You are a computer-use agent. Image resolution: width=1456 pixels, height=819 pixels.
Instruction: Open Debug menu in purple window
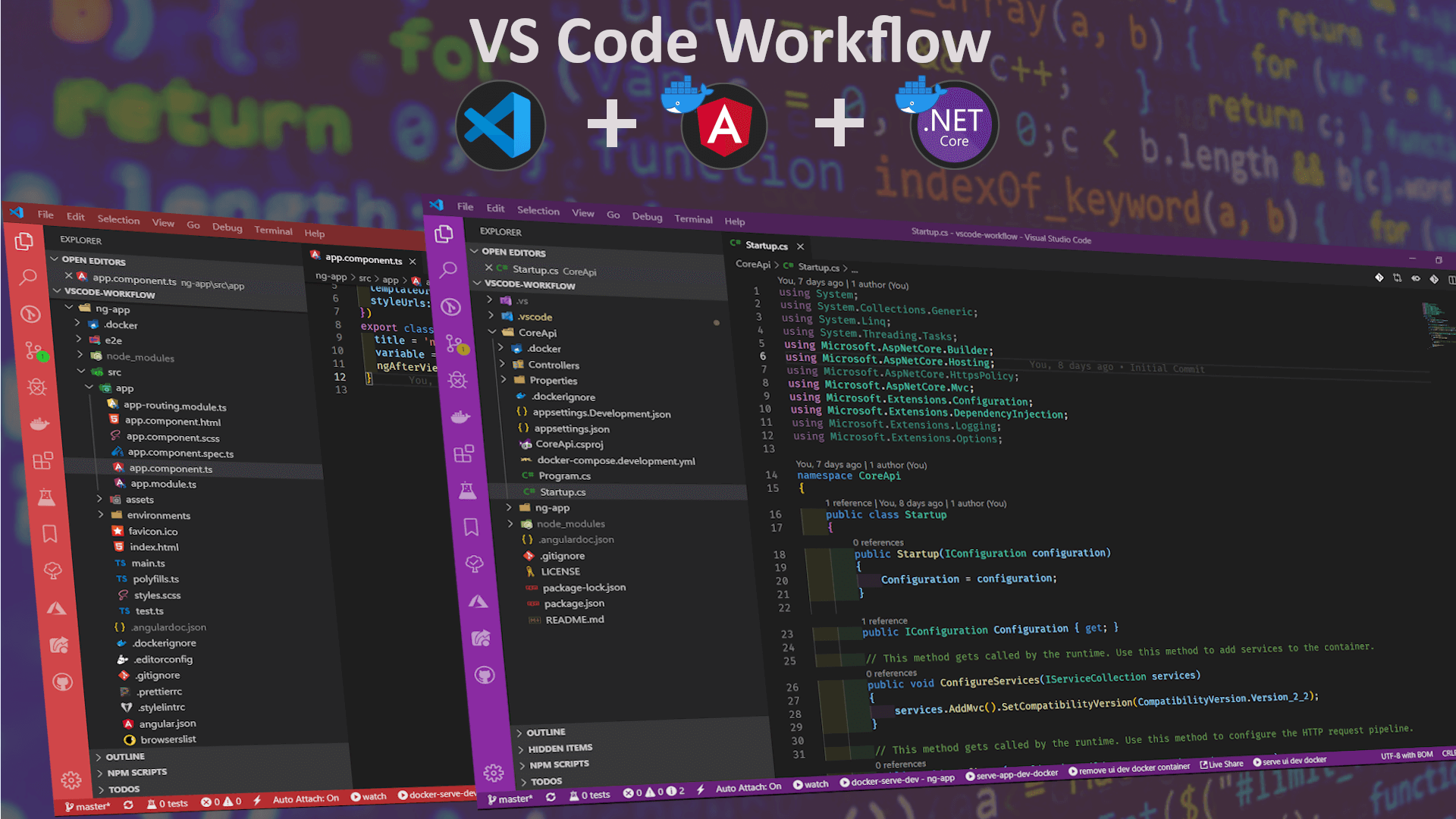tap(647, 217)
